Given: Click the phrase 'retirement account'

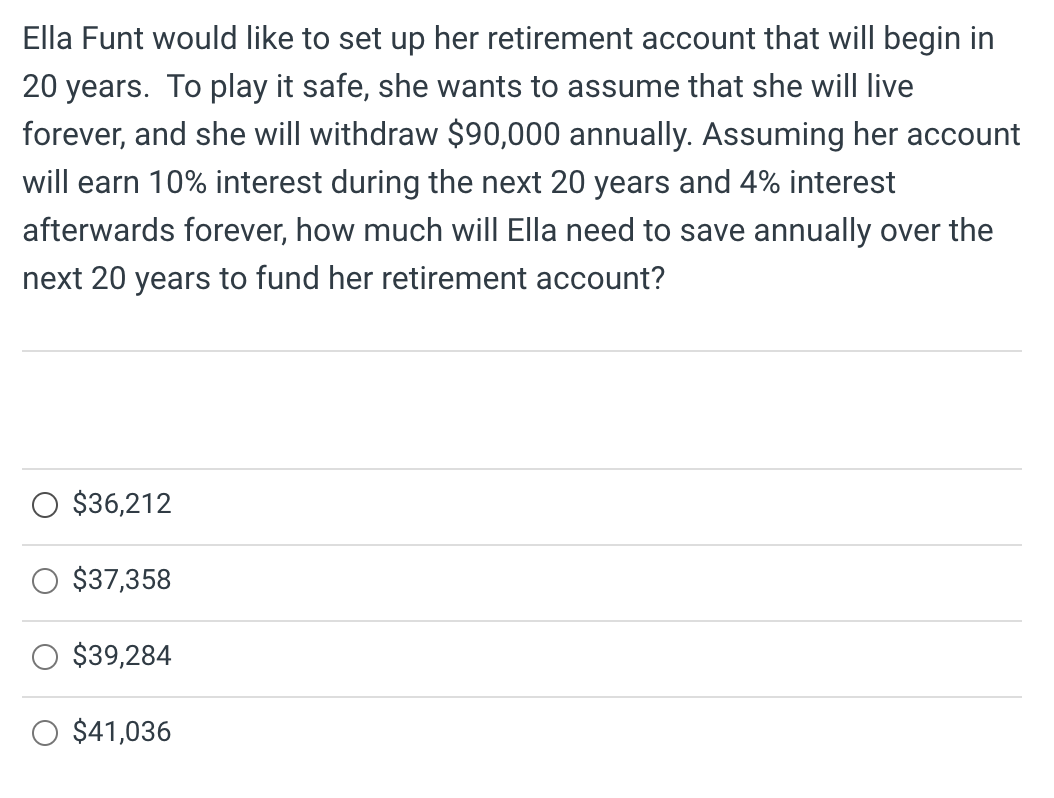Looking at the screenshot, I should coord(528,278).
